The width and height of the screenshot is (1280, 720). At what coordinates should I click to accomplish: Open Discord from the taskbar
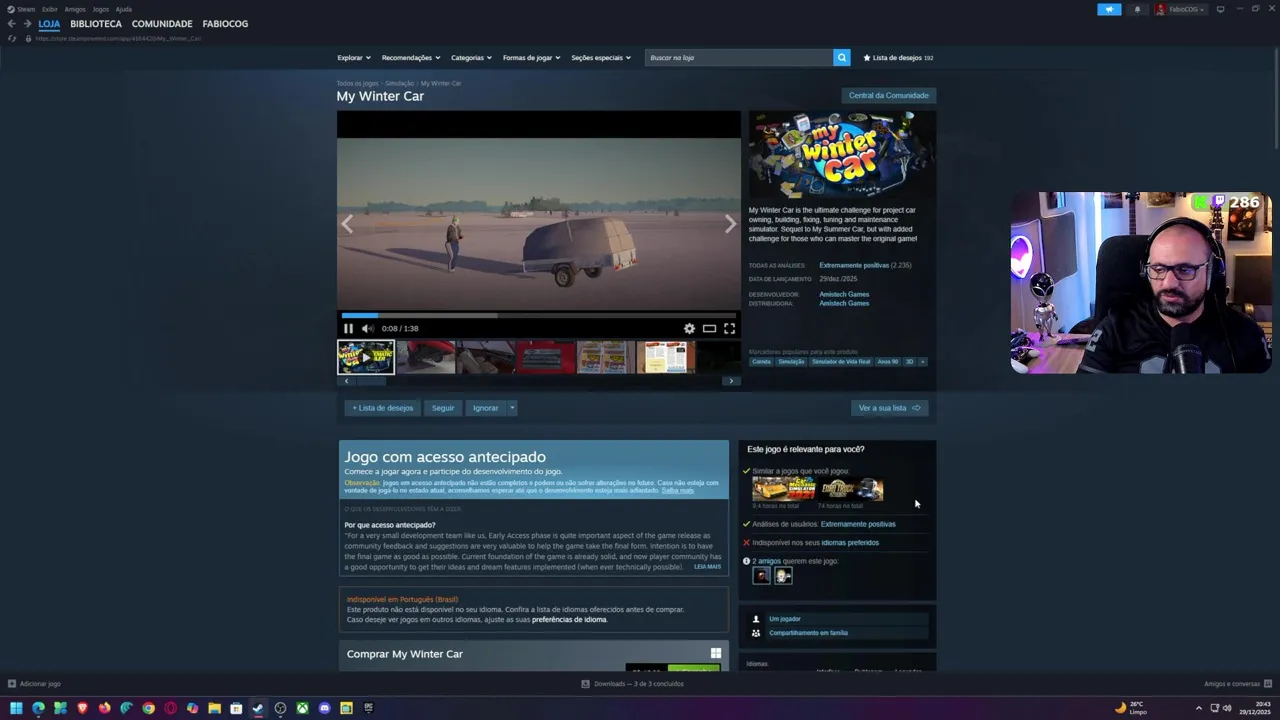click(x=324, y=708)
